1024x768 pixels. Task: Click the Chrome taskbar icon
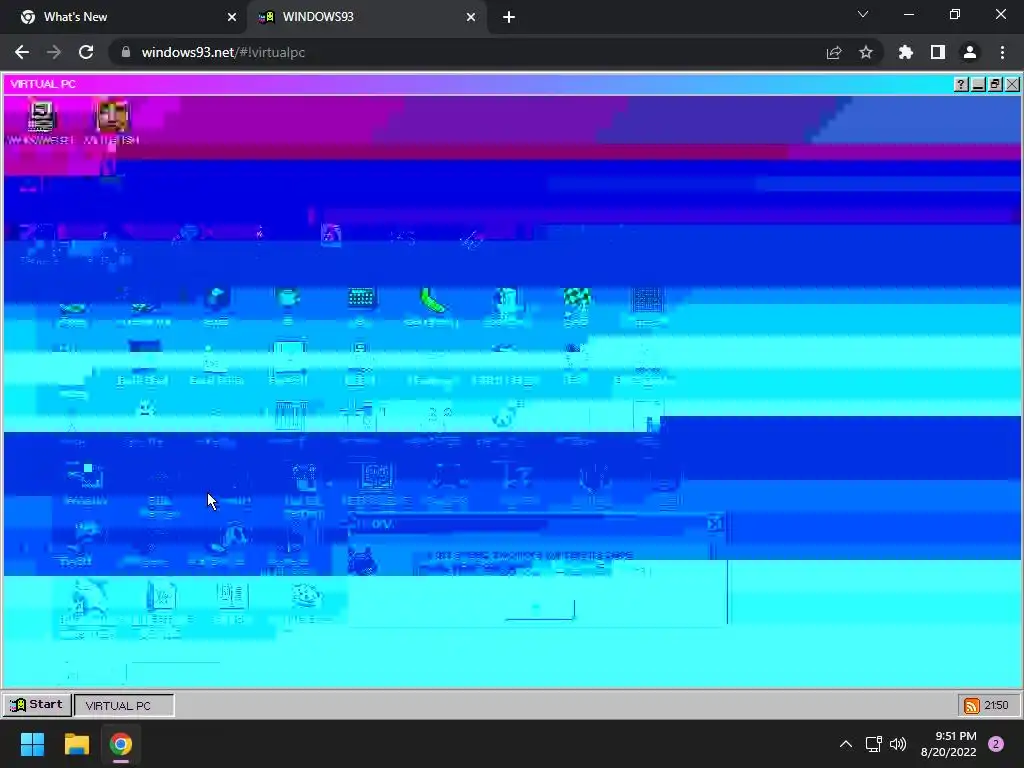click(x=121, y=744)
